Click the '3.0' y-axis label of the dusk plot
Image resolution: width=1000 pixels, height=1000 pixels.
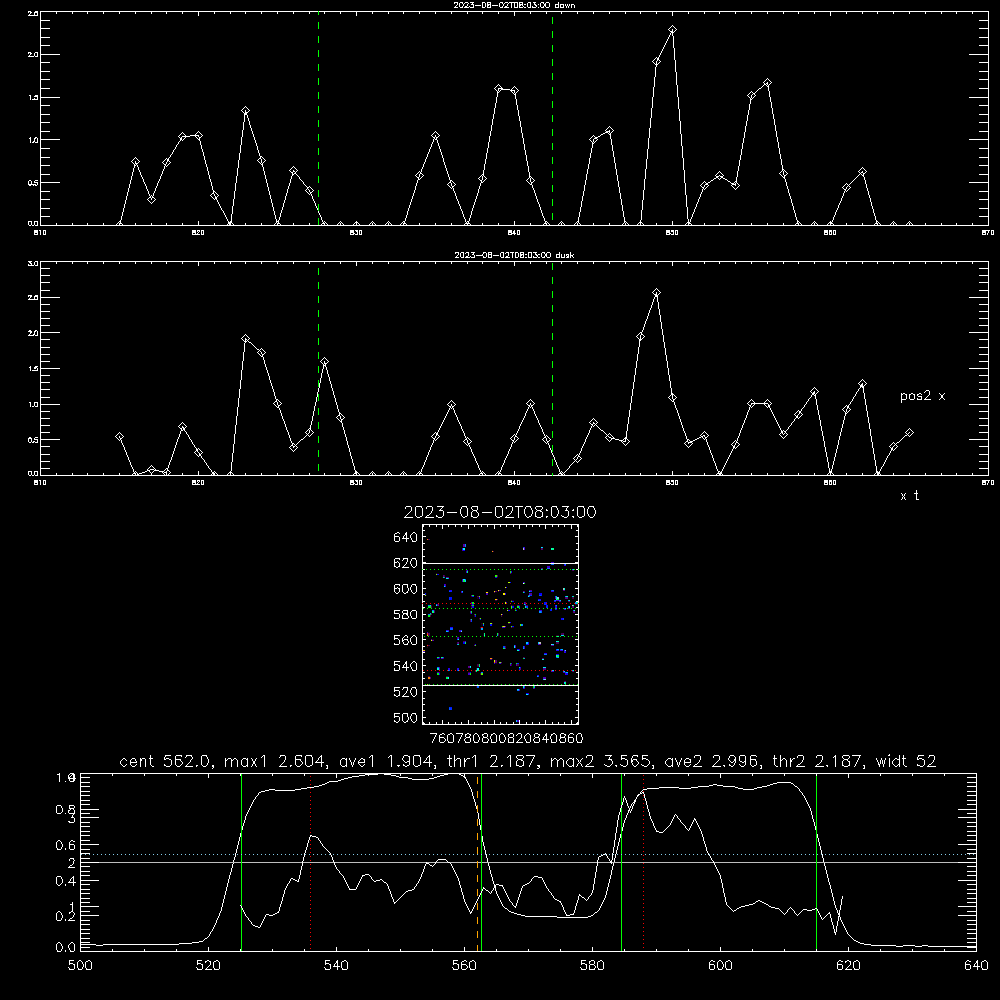[34, 263]
